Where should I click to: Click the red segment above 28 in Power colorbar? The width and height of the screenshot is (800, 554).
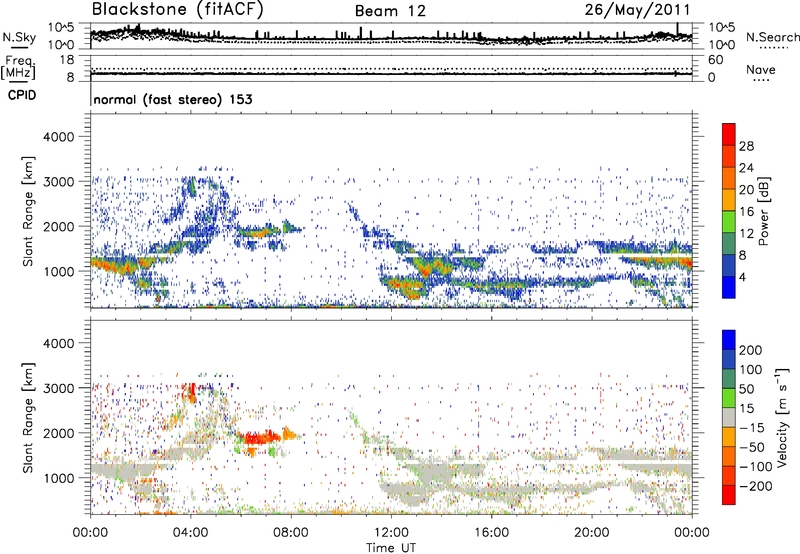(729, 135)
